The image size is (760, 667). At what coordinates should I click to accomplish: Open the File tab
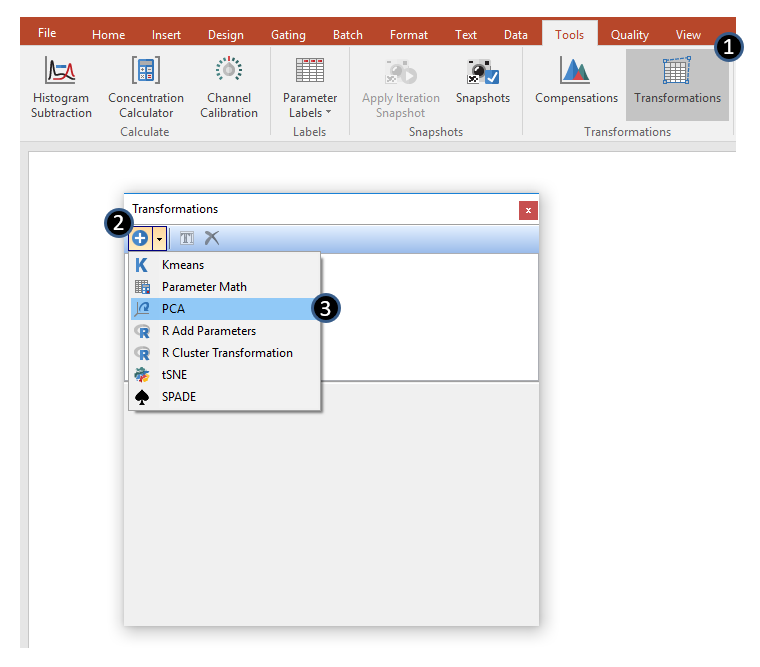tap(47, 33)
